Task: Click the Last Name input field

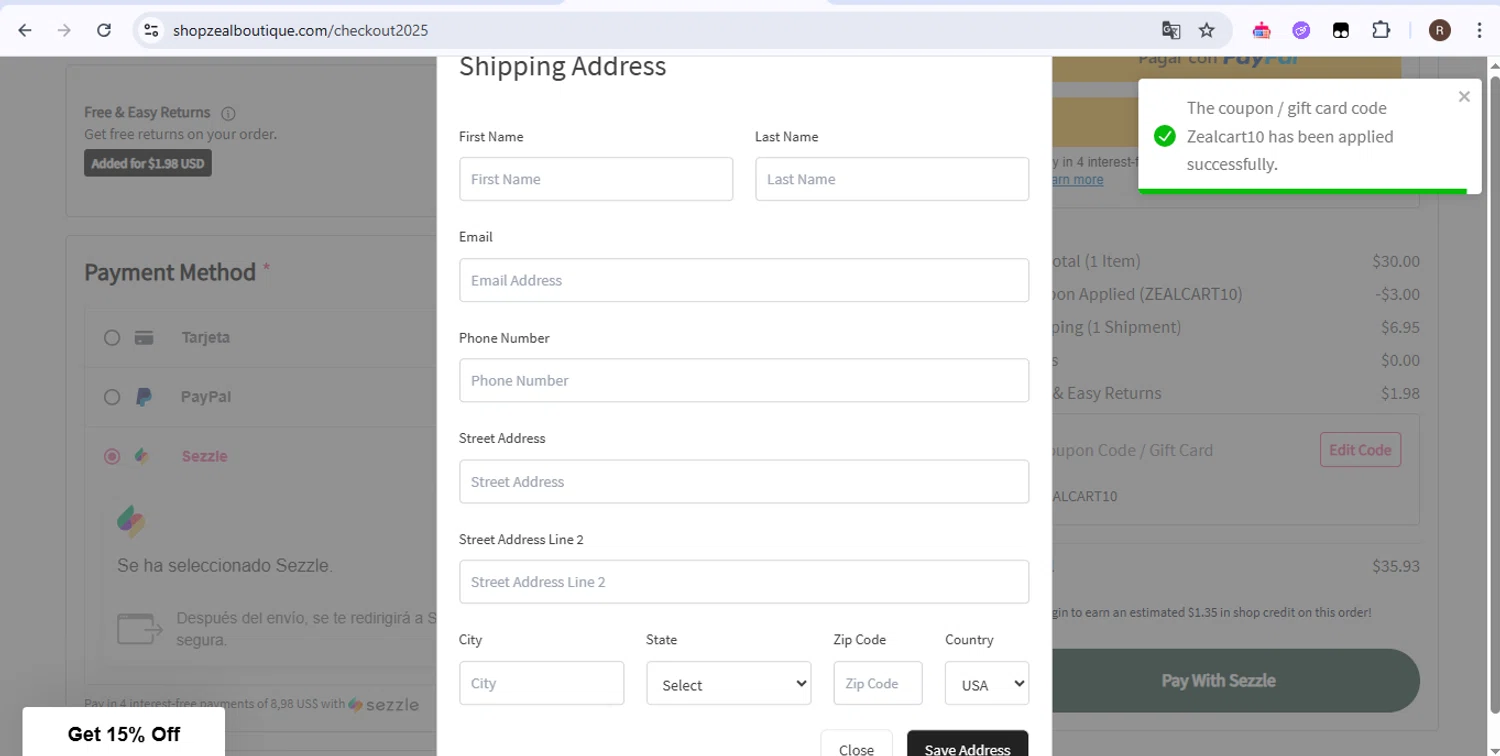Action: [892, 179]
